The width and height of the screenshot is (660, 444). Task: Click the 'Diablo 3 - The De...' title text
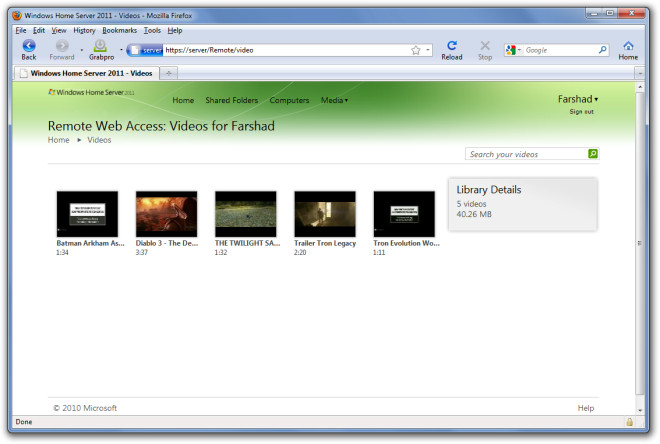click(167, 243)
